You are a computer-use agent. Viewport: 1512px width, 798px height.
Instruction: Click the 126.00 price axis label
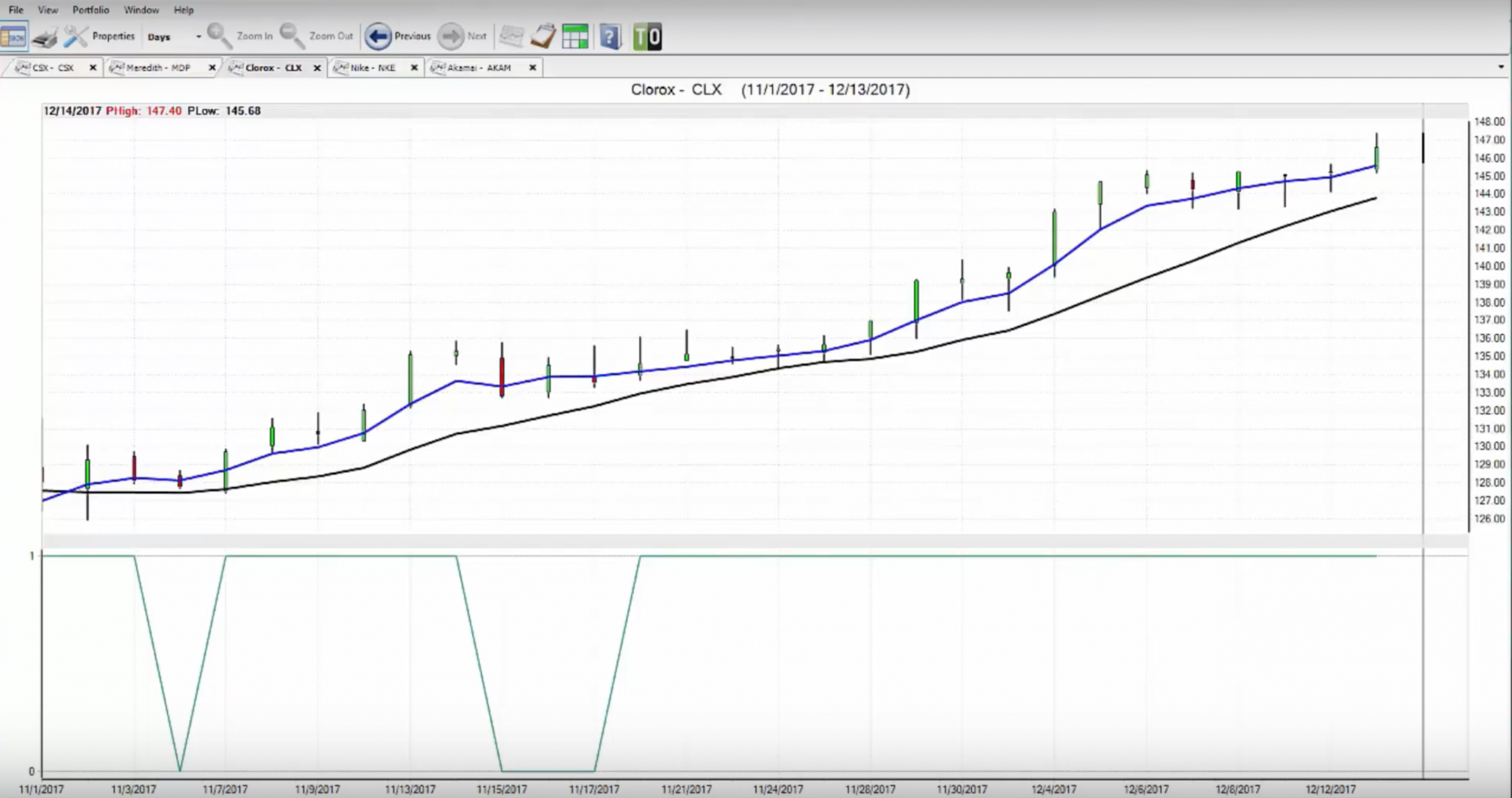(1489, 519)
